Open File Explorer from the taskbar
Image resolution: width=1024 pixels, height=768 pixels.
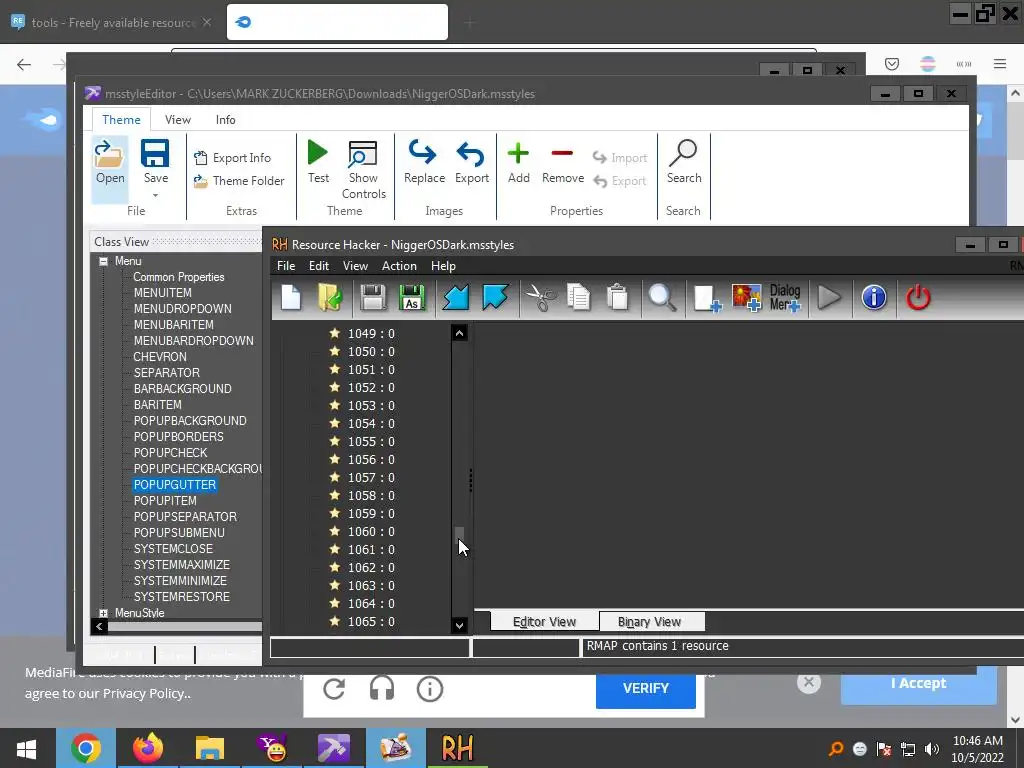point(210,748)
